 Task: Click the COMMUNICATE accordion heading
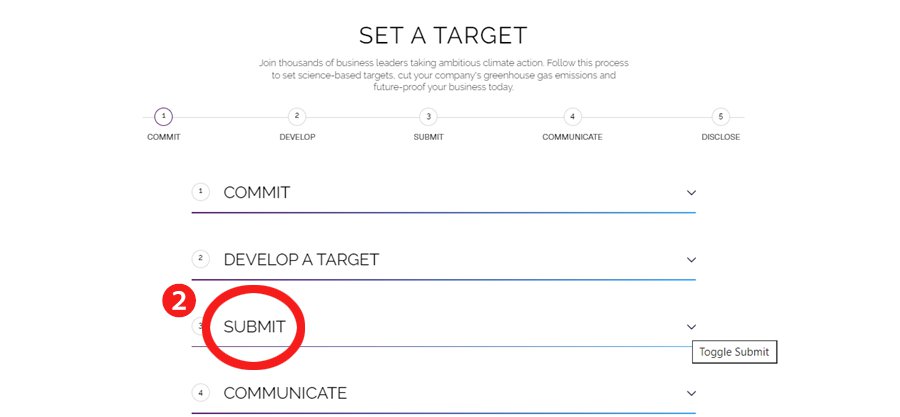pyautogui.click(x=285, y=394)
